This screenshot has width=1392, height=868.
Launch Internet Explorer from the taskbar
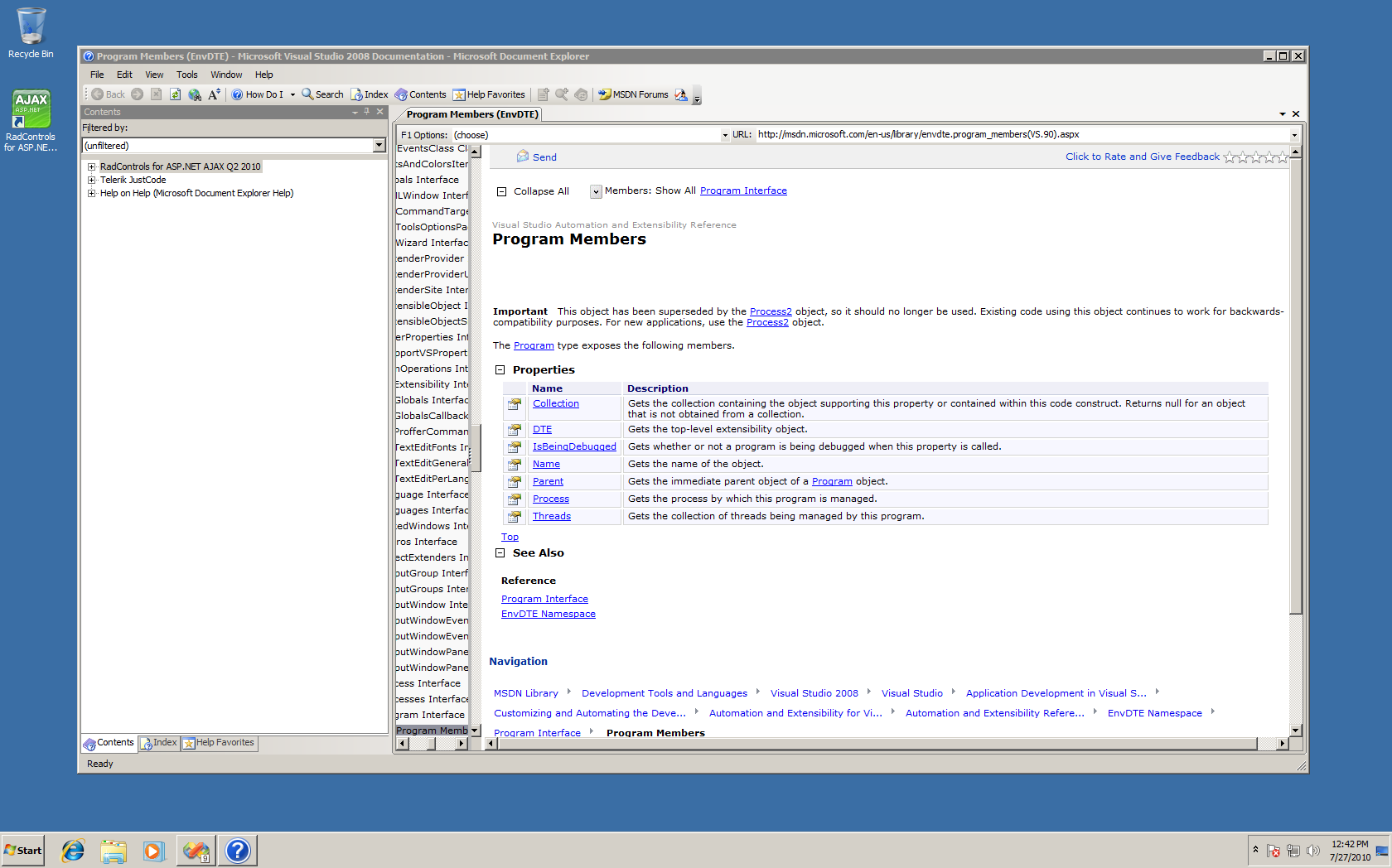73,851
